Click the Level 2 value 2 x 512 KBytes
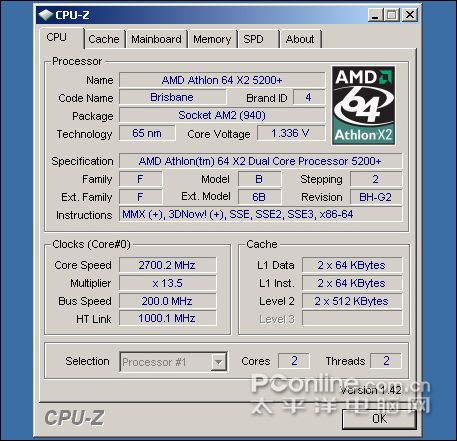Screen dimensions: 457x441 (352, 301)
